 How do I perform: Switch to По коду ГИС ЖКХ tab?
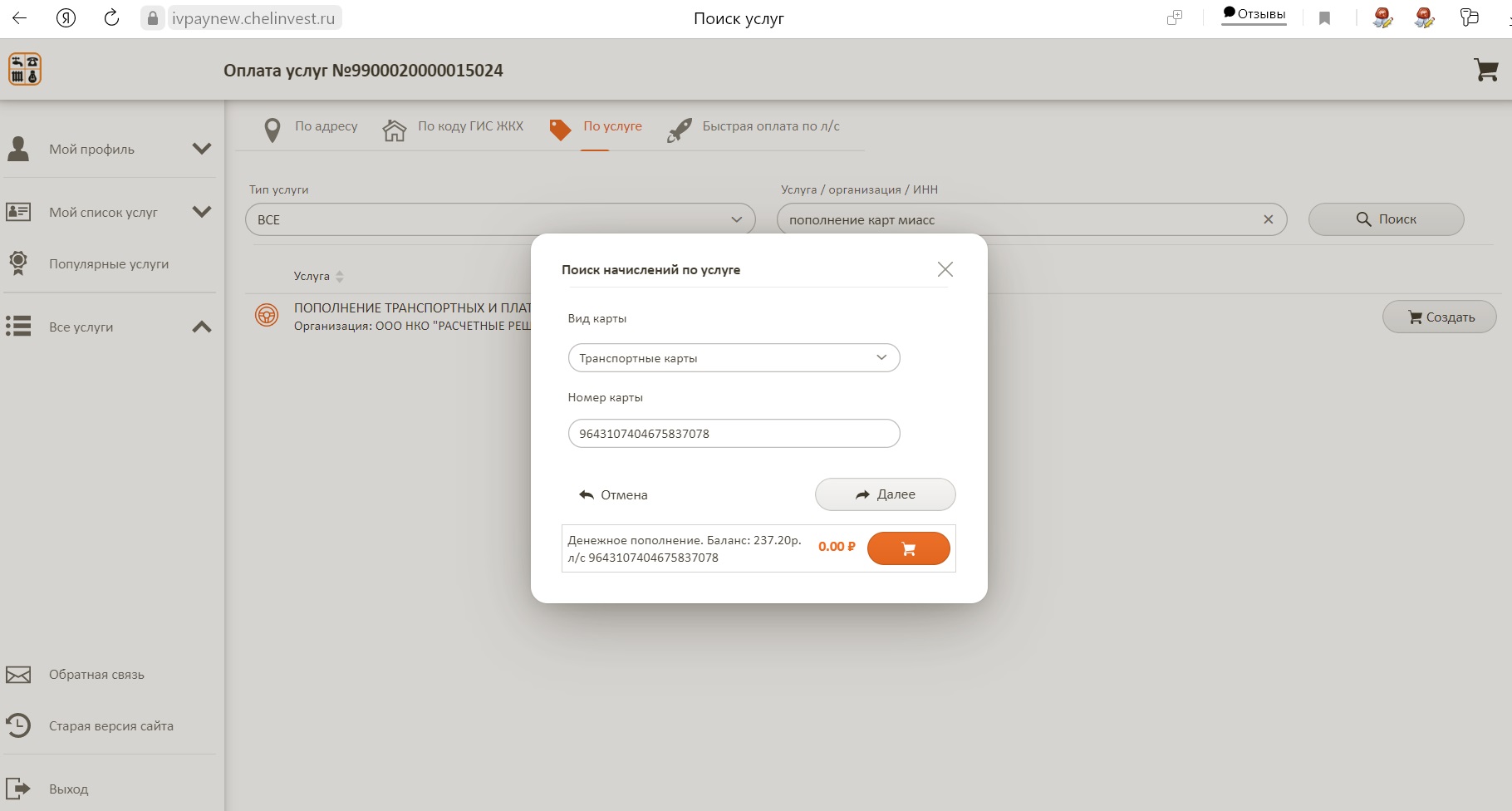(470, 126)
